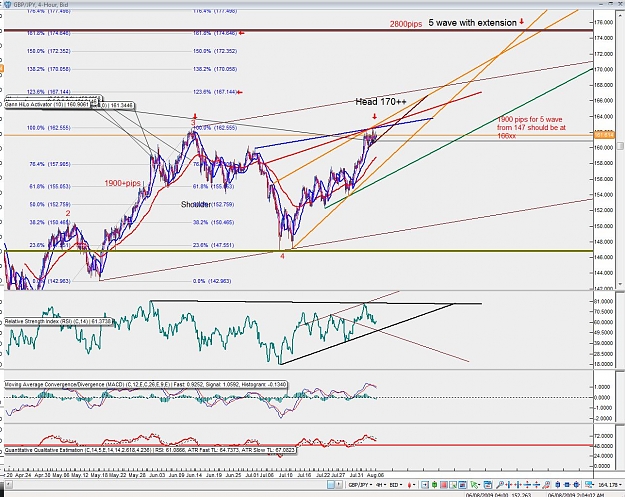Open the monitor layout icon dropdown

[x=589, y=485]
